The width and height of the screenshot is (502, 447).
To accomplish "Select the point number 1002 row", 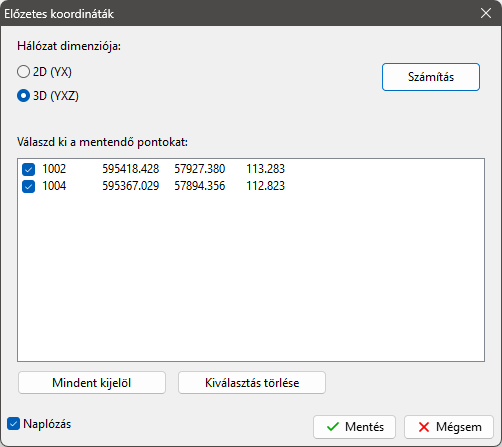I will (x=54, y=169).
